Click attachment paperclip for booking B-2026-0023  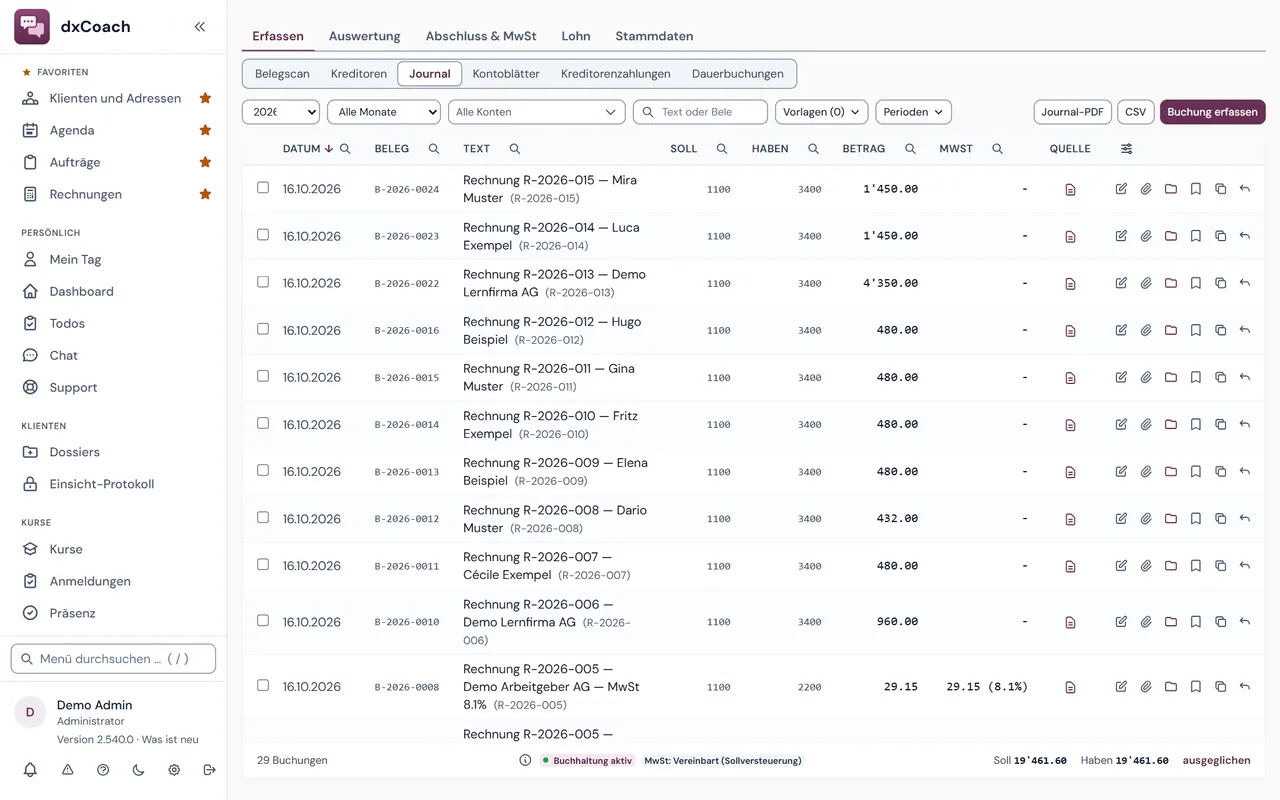click(x=1146, y=236)
